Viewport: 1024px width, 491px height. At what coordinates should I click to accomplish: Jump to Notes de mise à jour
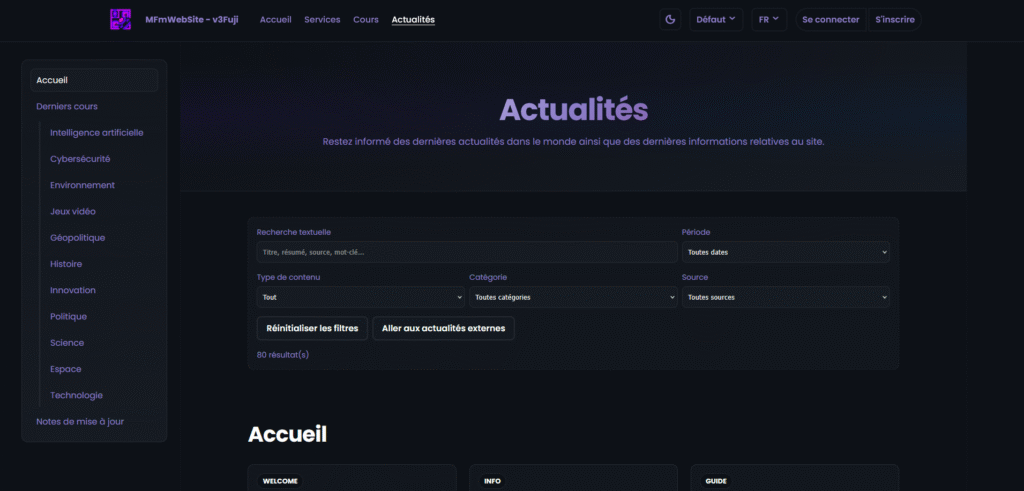pos(80,421)
